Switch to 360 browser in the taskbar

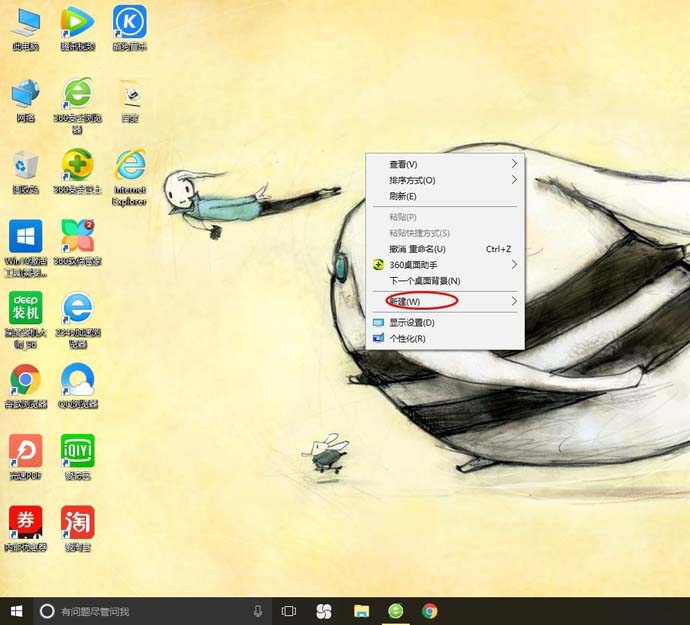(396, 611)
